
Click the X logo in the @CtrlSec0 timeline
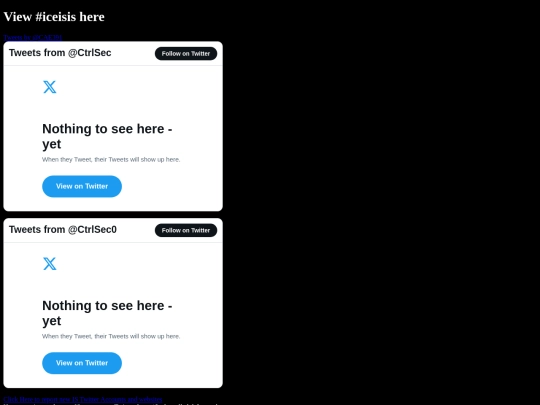[50, 264]
